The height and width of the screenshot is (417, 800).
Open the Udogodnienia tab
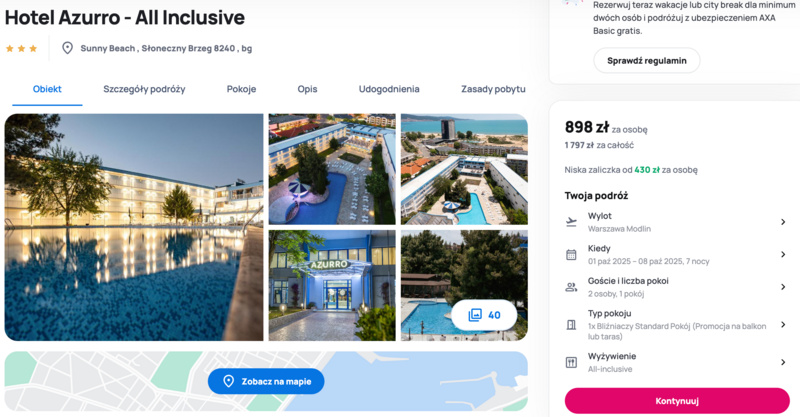[x=389, y=89]
